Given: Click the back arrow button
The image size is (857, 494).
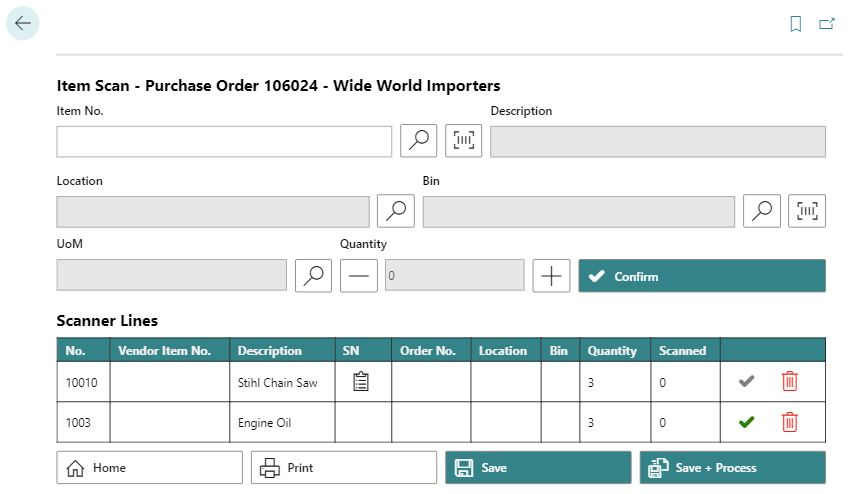Looking at the screenshot, I should click(x=23, y=23).
